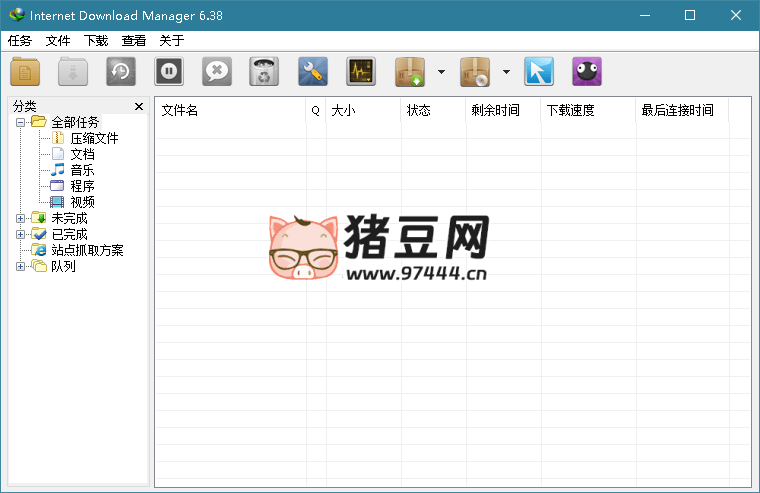
Task: Open the Start Queue dropdown arrow
Action: click(x=441, y=72)
